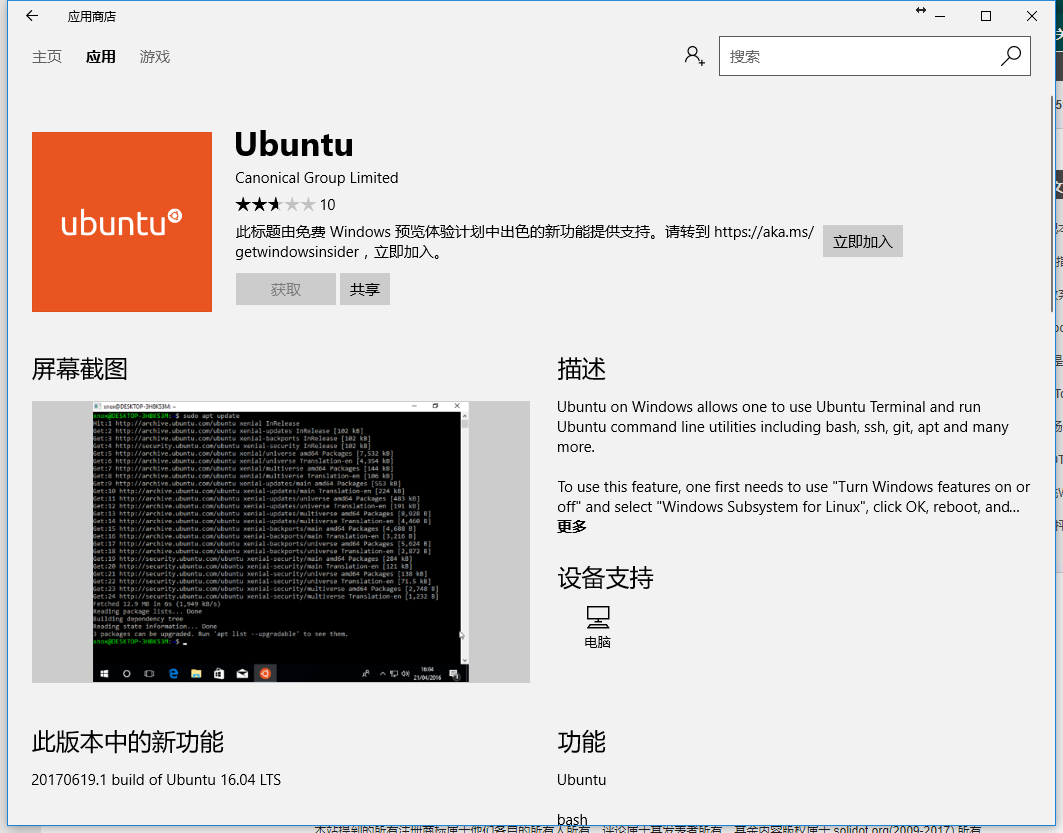This screenshot has width=1063, height=833.
Task: Click the 电脑 device support icon
Action: click(597, 617)
